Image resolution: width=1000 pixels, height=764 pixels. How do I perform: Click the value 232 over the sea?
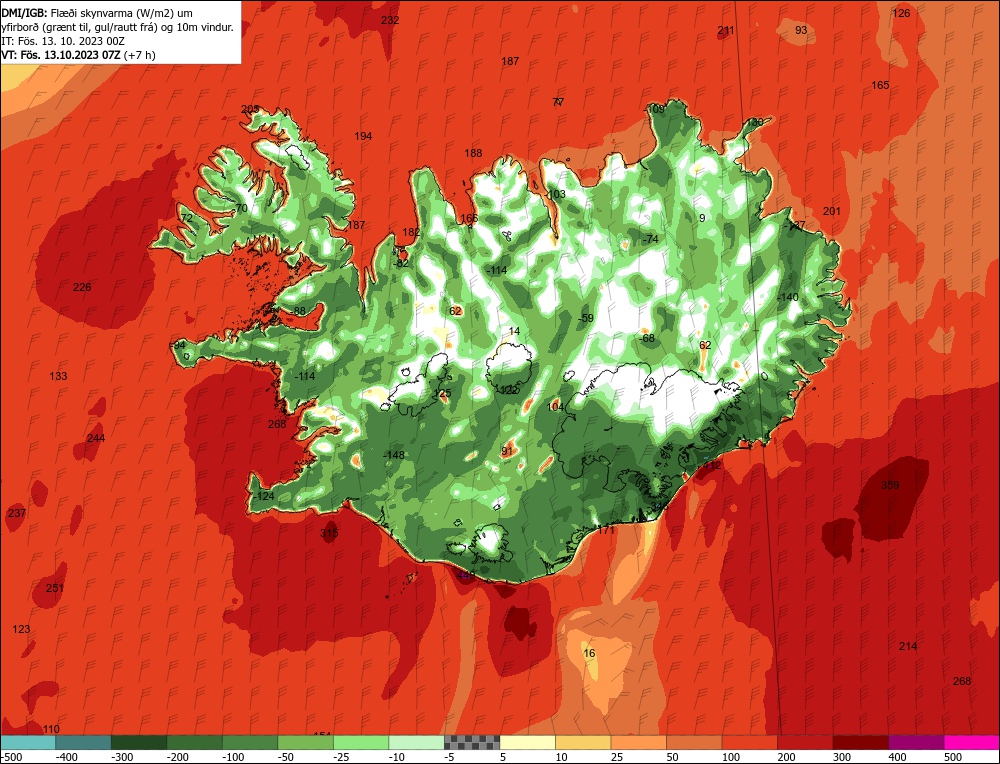(x=390, y=20)
